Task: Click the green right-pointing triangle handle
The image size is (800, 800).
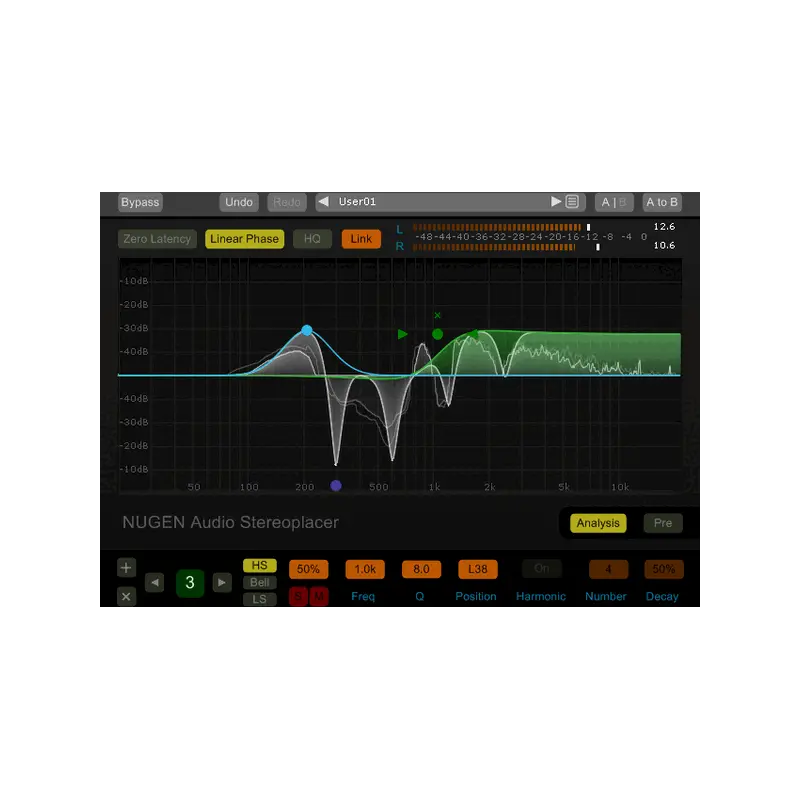Action: pyautogui.click(x=403, y=334)
